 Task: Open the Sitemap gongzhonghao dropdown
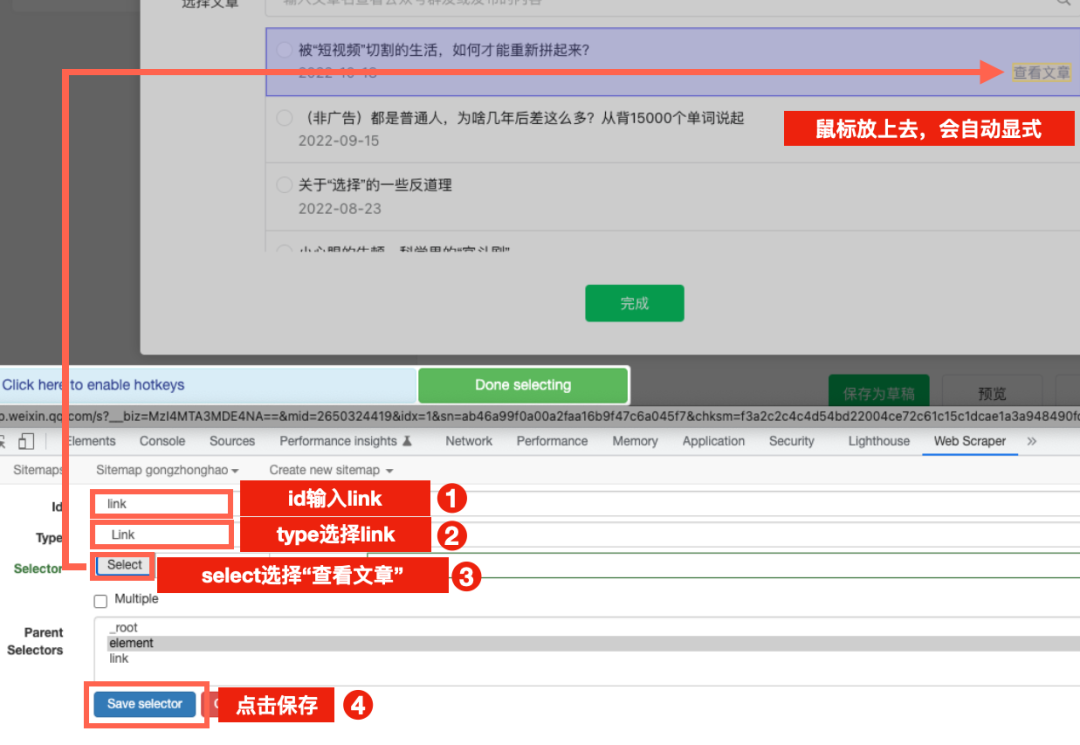pyautogui.click(x=167, y=470)
